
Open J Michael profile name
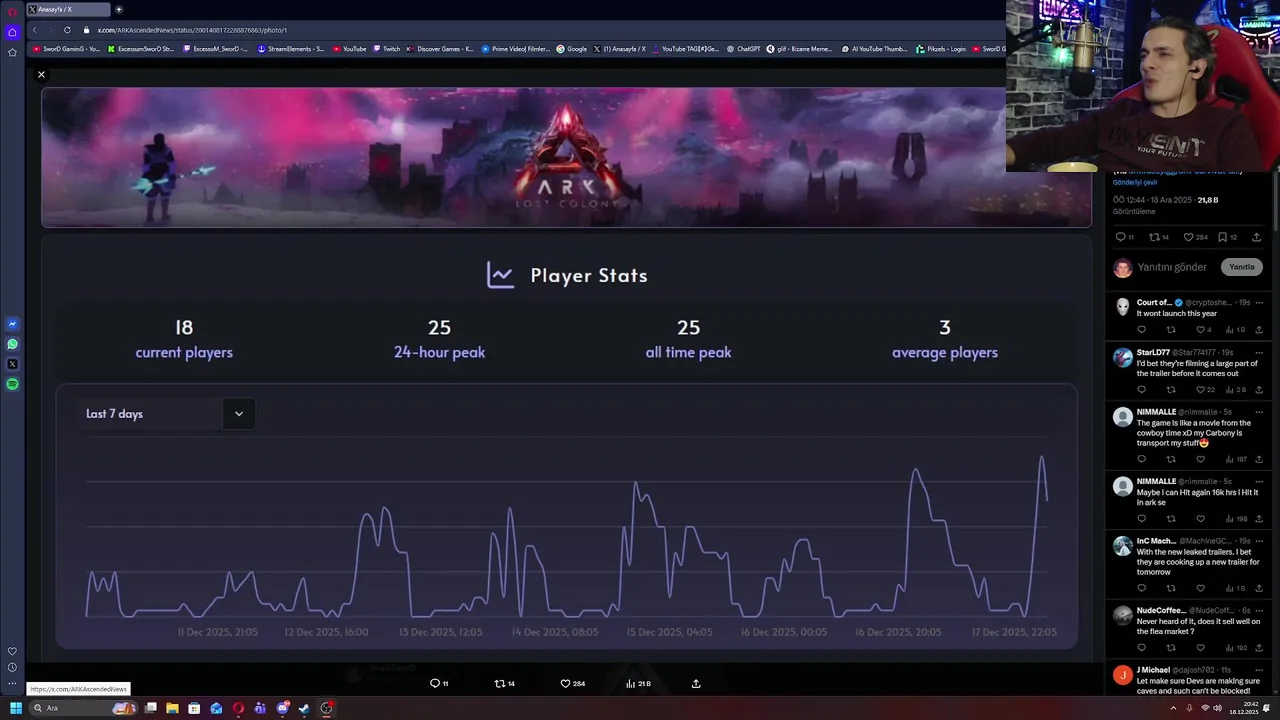[1155, 669]
